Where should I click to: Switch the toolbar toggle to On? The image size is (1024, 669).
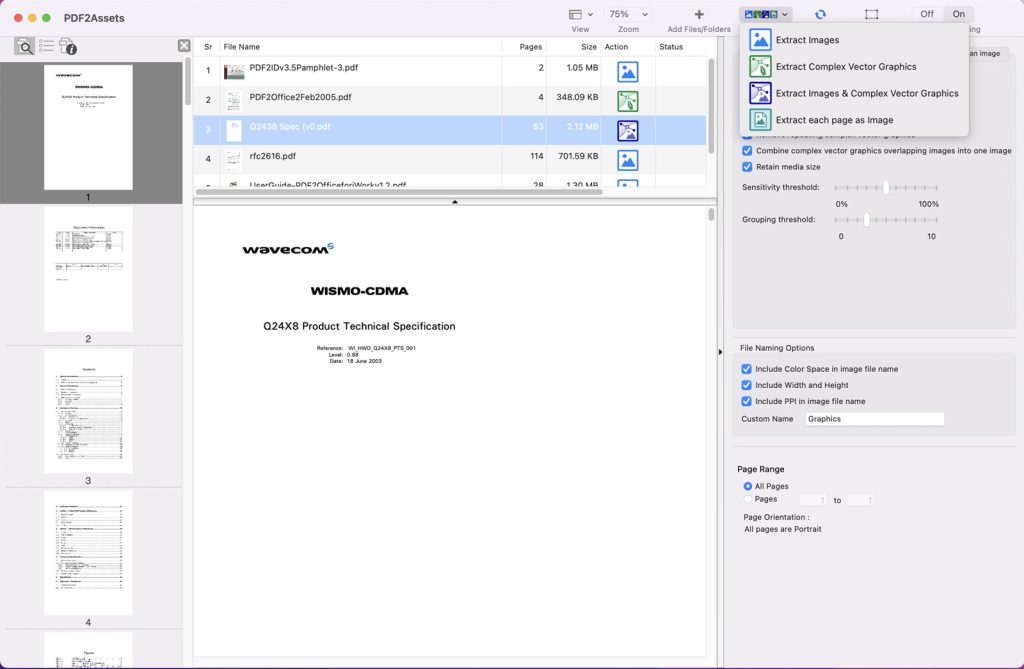click(x=958, y=14)
